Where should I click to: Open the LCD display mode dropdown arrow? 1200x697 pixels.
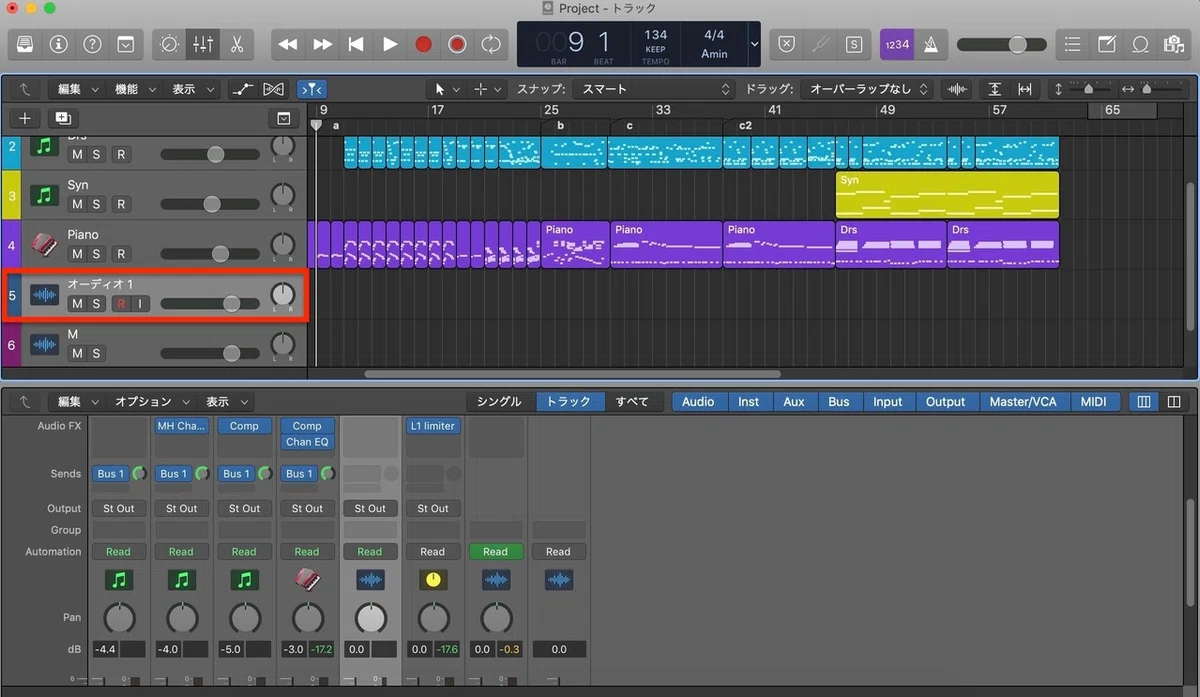click(x=754, y=44)
